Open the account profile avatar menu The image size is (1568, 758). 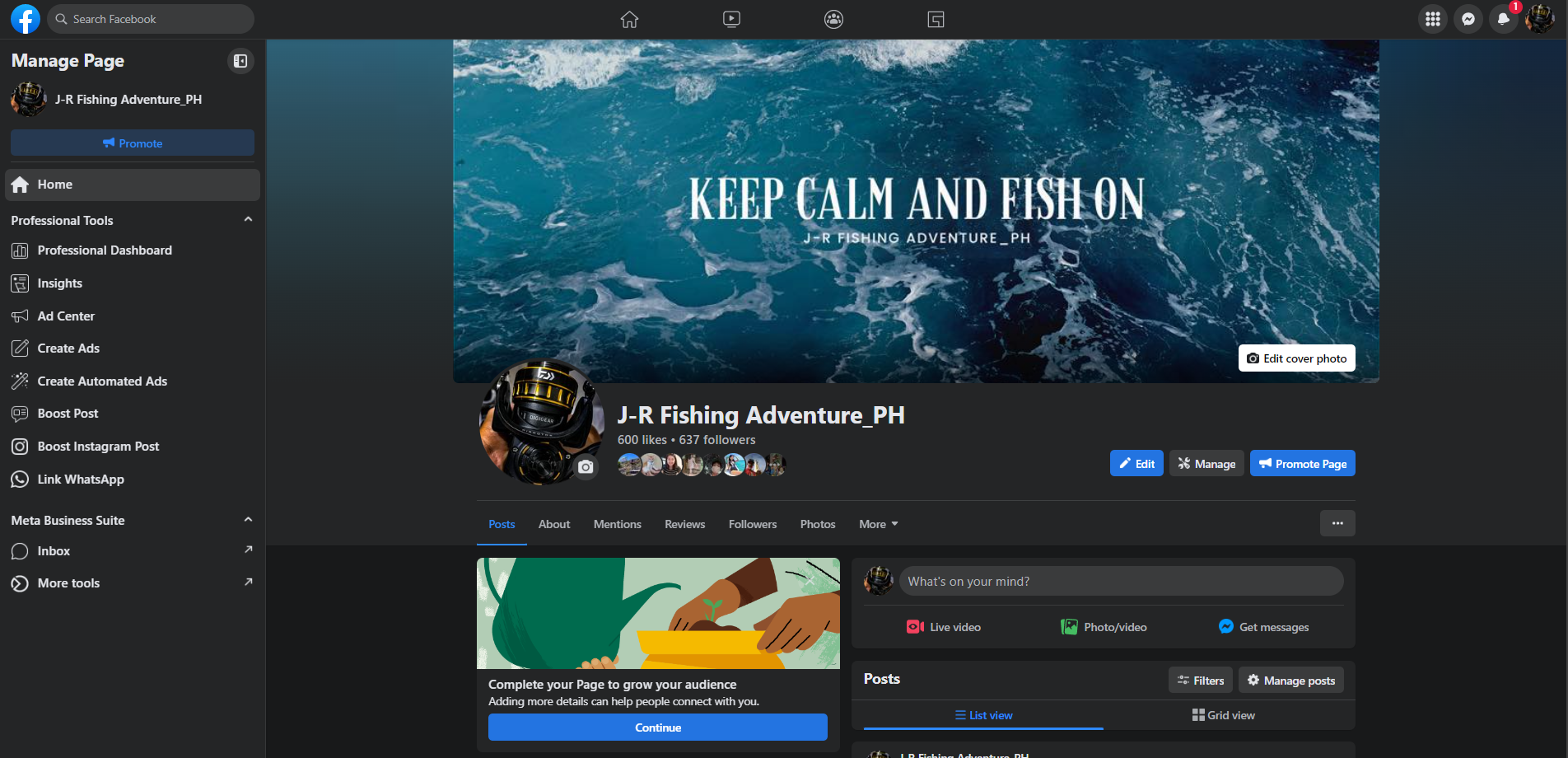tap(1539, 19)
